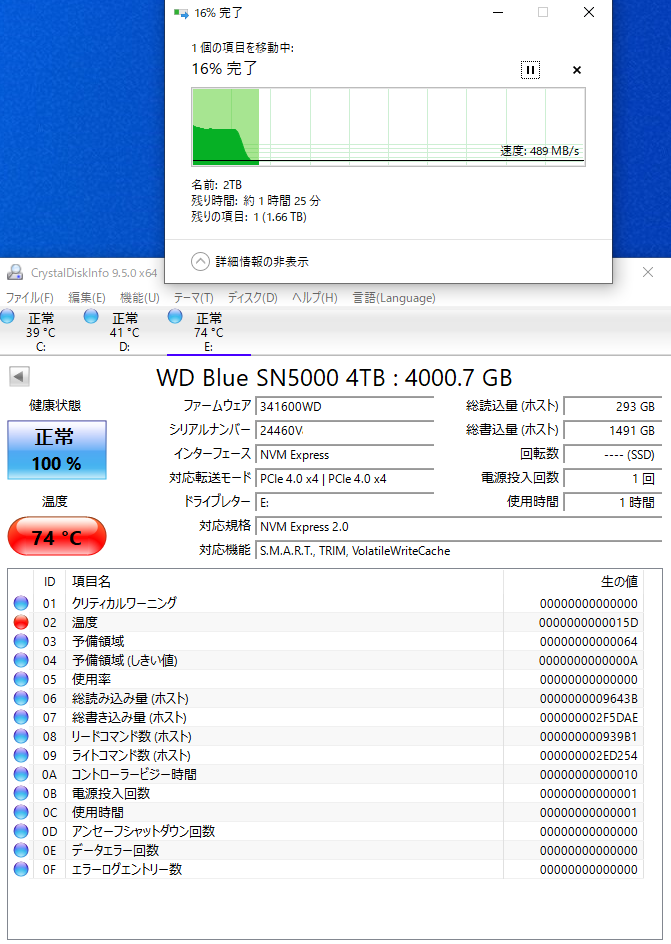Click the features field S.M.A.R.T., TRIM
Screen dimensions: 671x944
pyautogui.click(x=459, y=551)
